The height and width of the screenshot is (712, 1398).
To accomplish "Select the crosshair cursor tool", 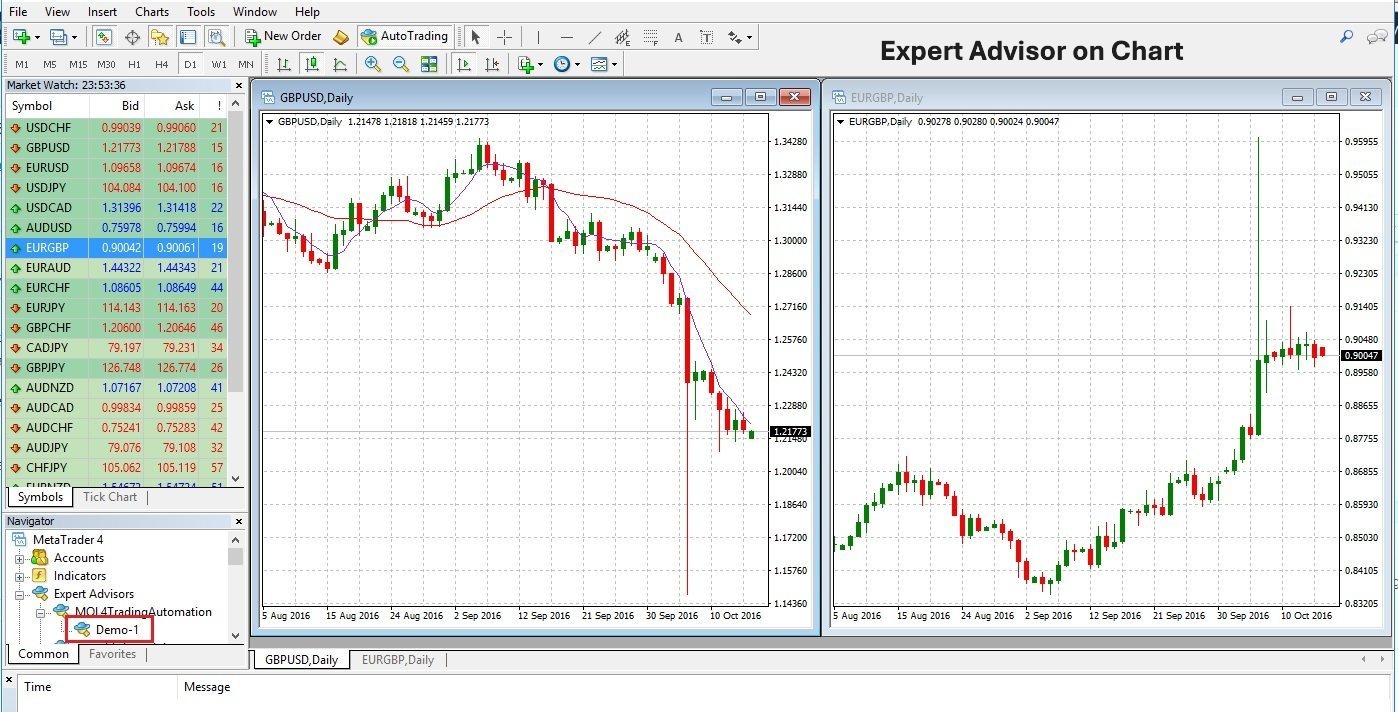I will point(504,37).
